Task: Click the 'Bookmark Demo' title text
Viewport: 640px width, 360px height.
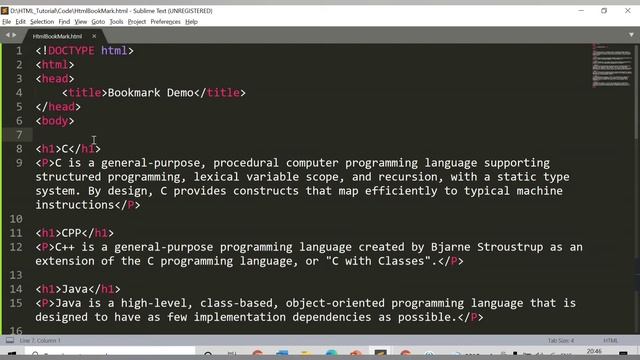Action: coord(151,93)
